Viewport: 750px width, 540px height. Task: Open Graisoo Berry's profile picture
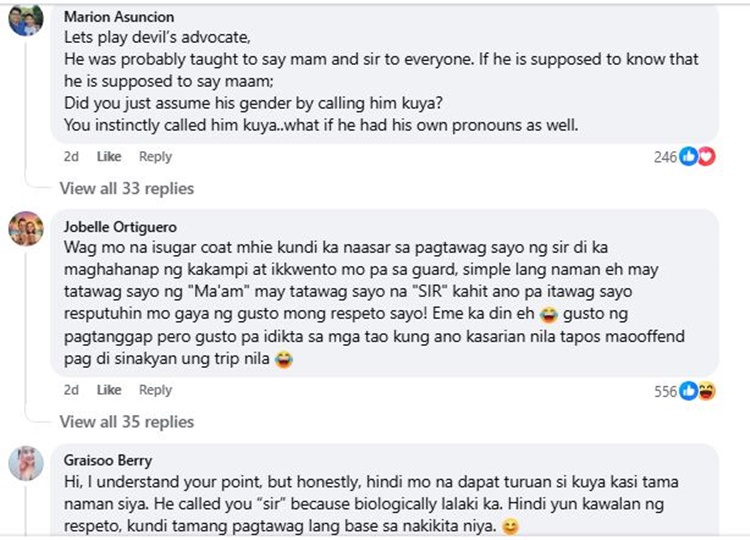25,462
